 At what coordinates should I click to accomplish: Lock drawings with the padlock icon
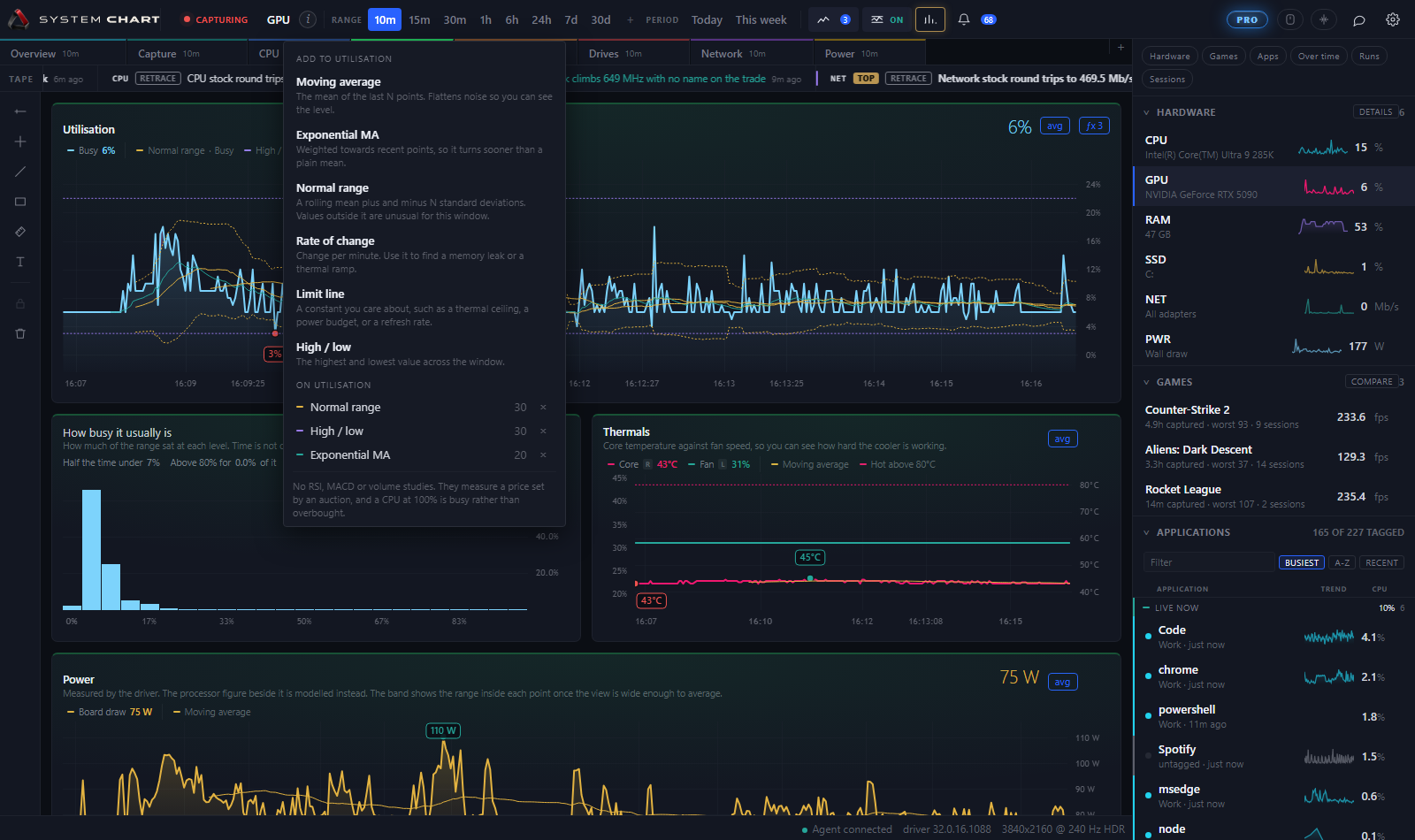click(20, 303)
